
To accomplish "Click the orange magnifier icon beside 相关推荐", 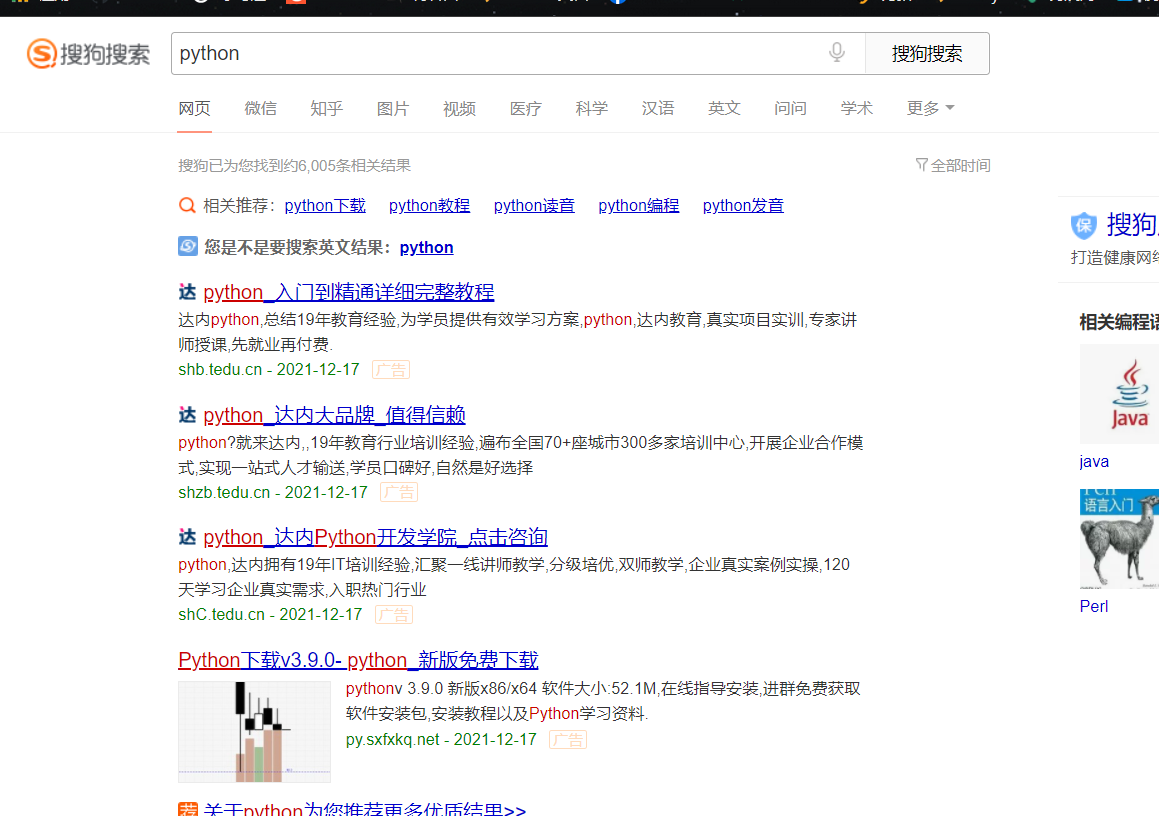I will coord(188,205).
